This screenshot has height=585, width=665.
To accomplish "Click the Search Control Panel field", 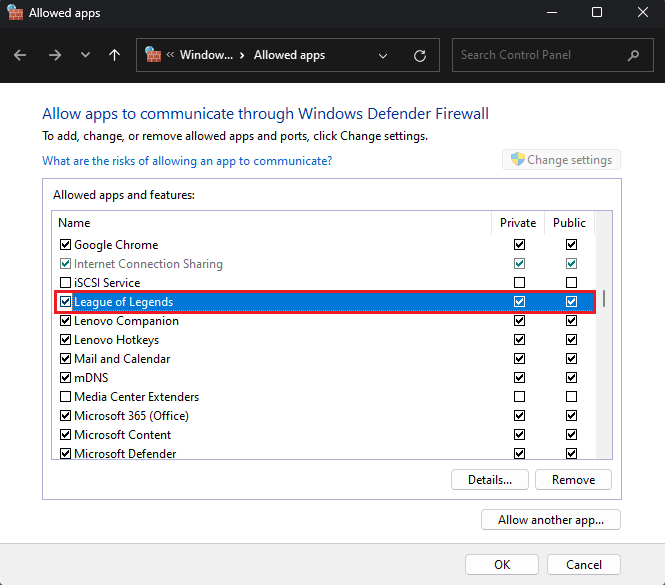I will click(x=553, y=55).
